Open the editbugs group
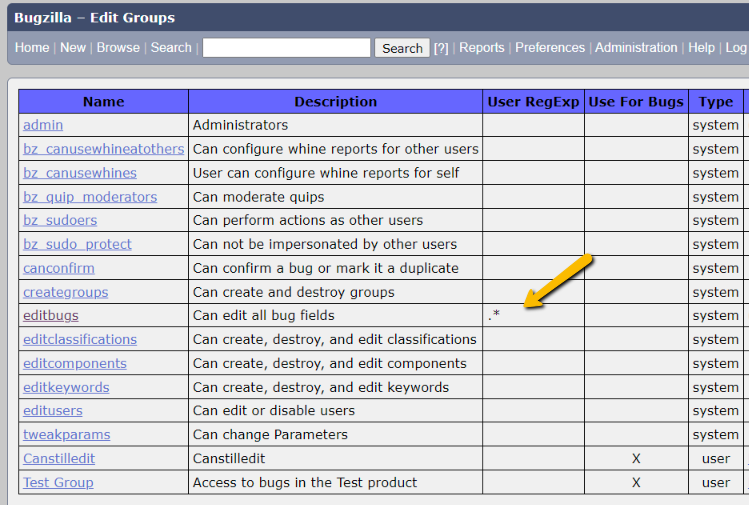 (51, 315)
